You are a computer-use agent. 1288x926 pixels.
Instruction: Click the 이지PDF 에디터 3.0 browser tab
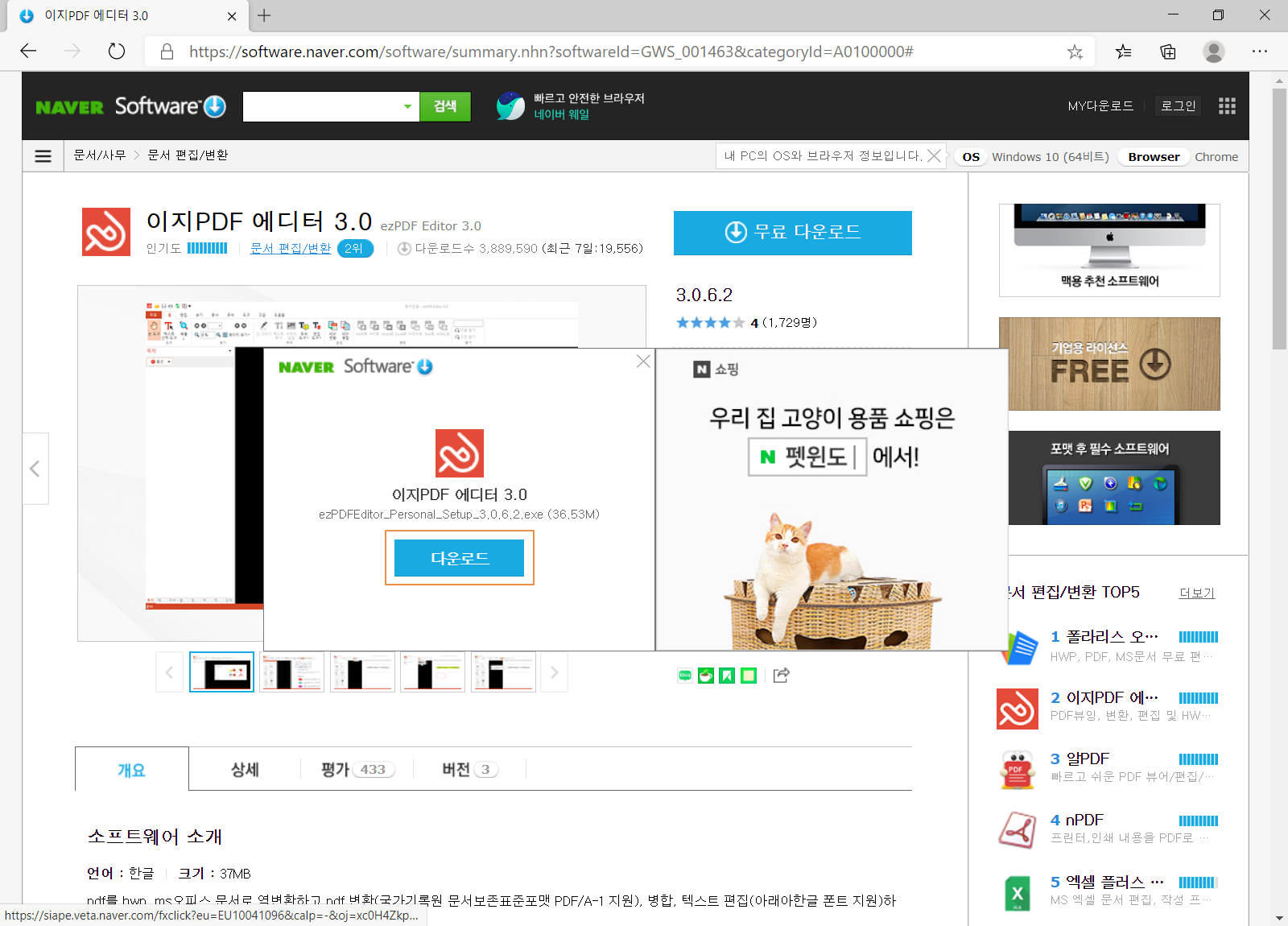(x=127, y=15)
